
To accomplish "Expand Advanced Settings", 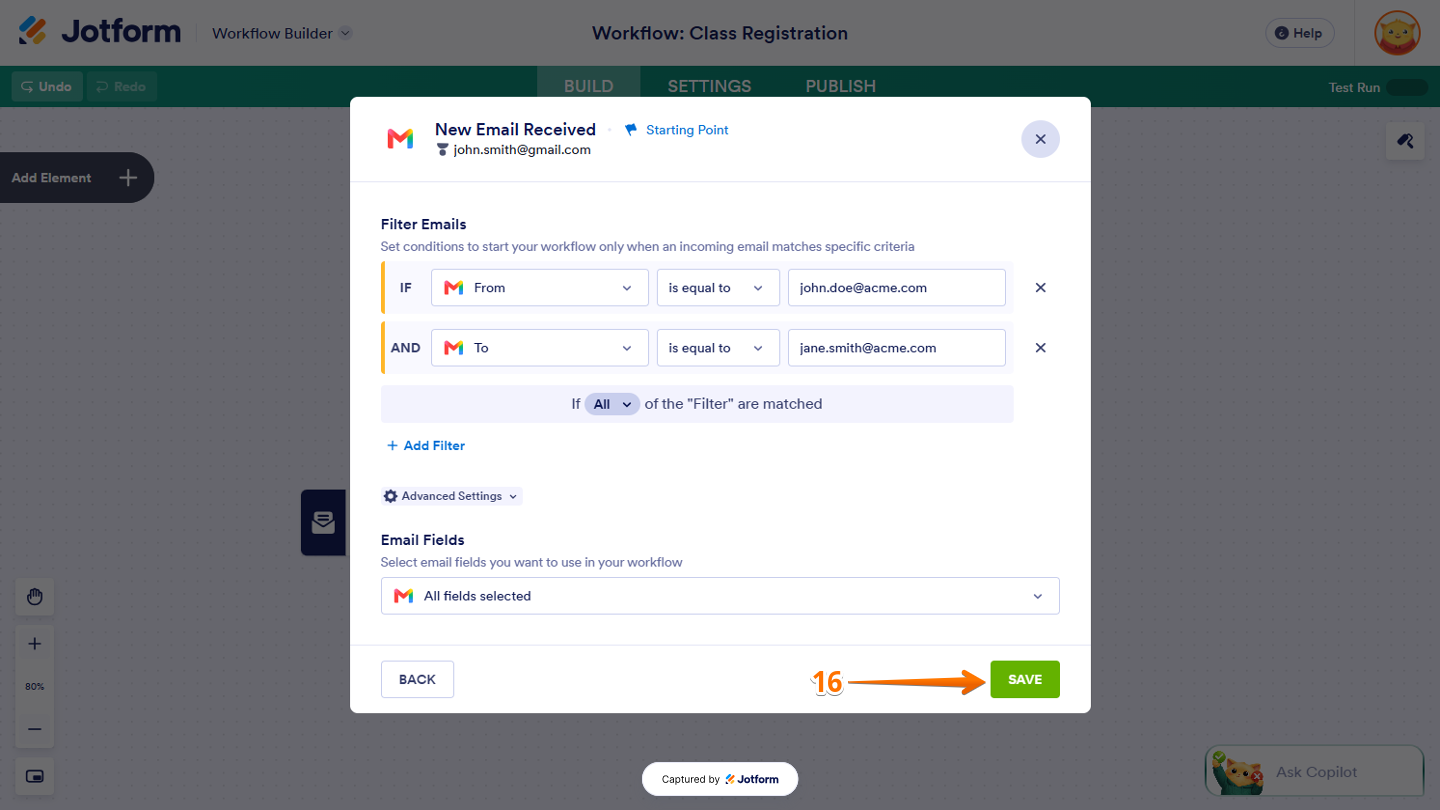I will click(452, 496).
